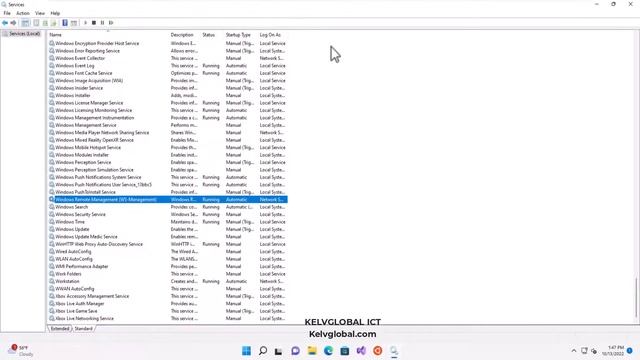Select the Windows Security Service row

click(168, 214)
